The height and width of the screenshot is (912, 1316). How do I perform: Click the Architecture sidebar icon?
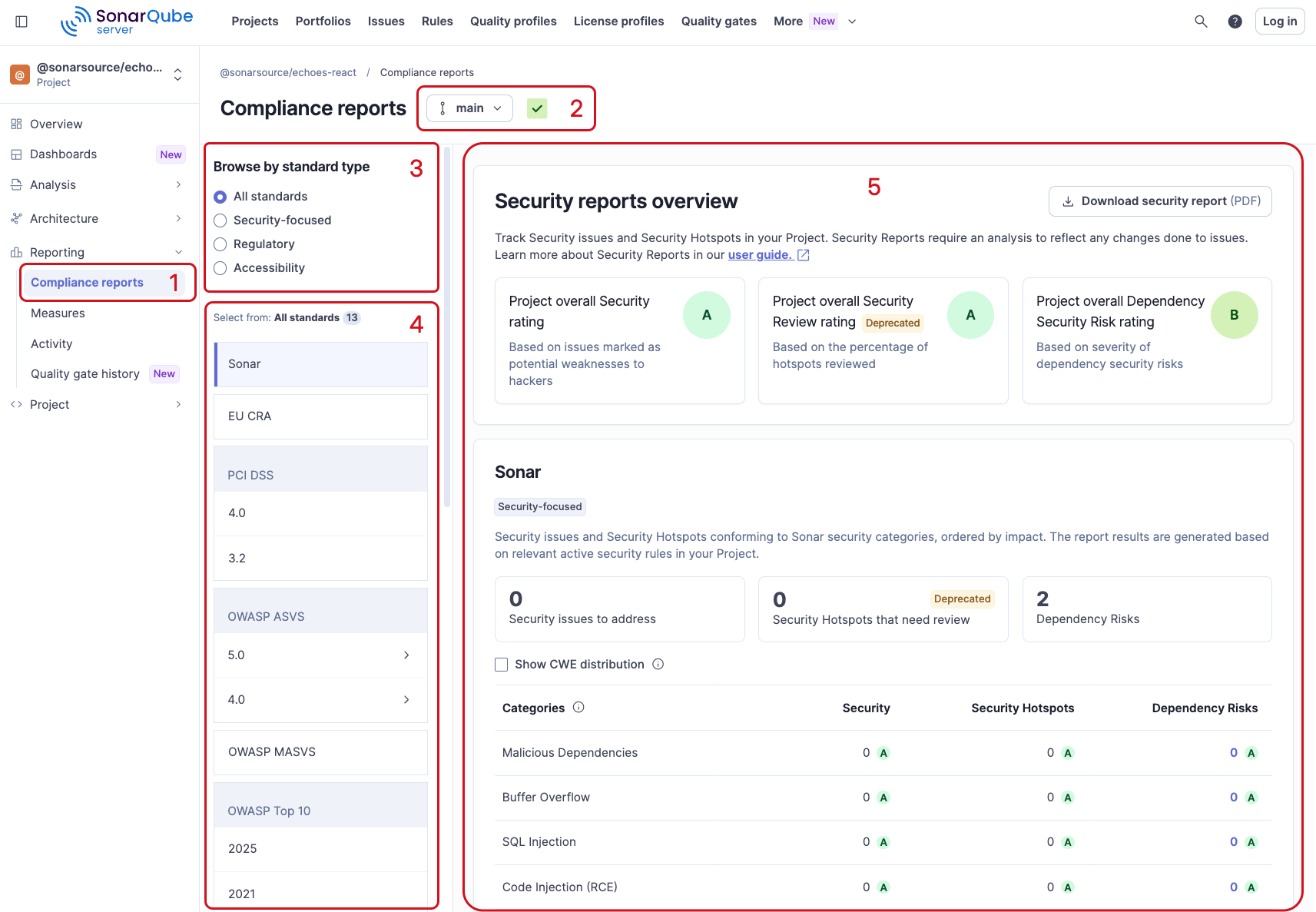coord(16,219)
